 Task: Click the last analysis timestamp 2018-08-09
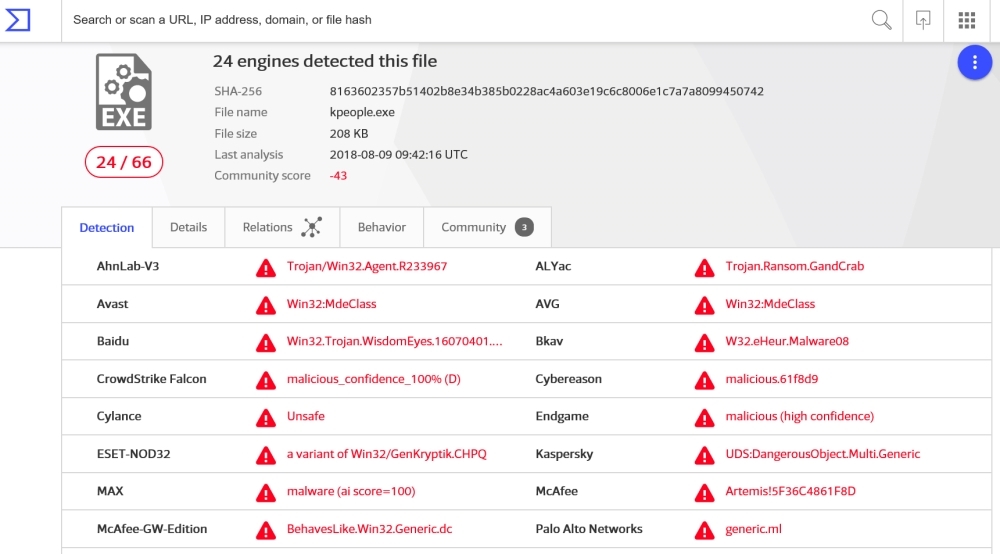coord(399,154)
